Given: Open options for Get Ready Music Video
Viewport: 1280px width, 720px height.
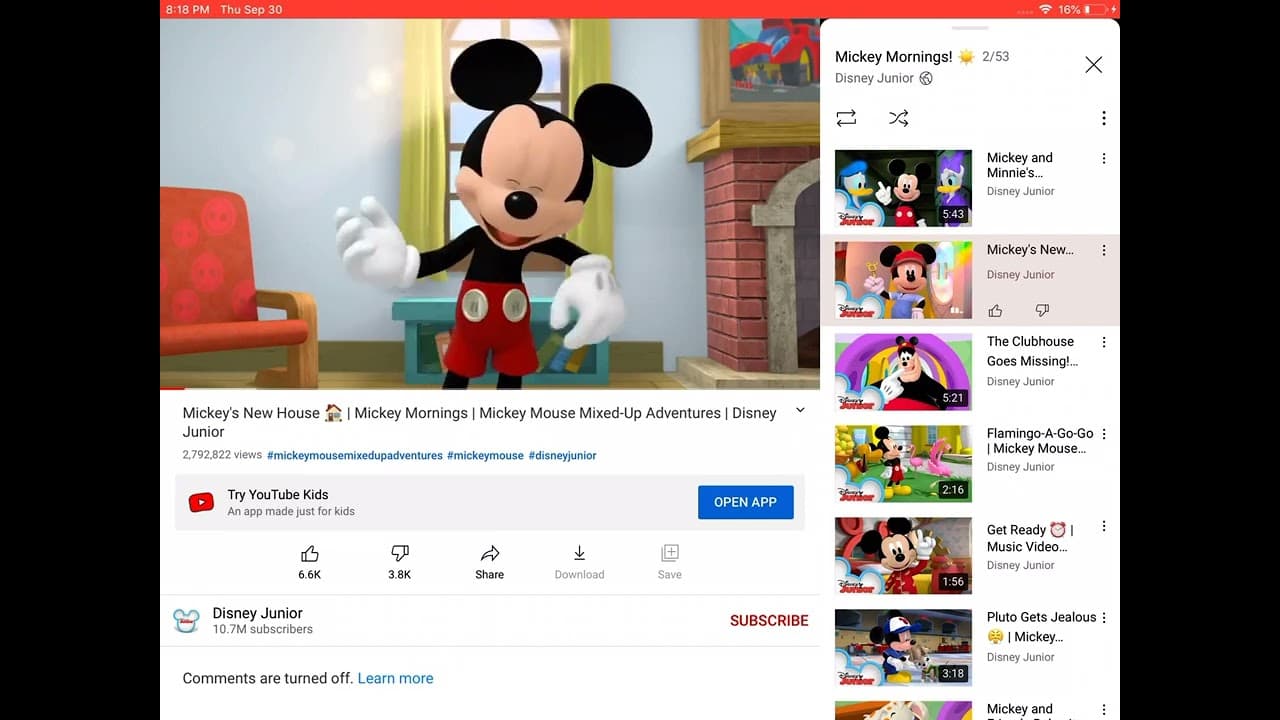Looking at the screenshot, I should (x=1104, y=526).
